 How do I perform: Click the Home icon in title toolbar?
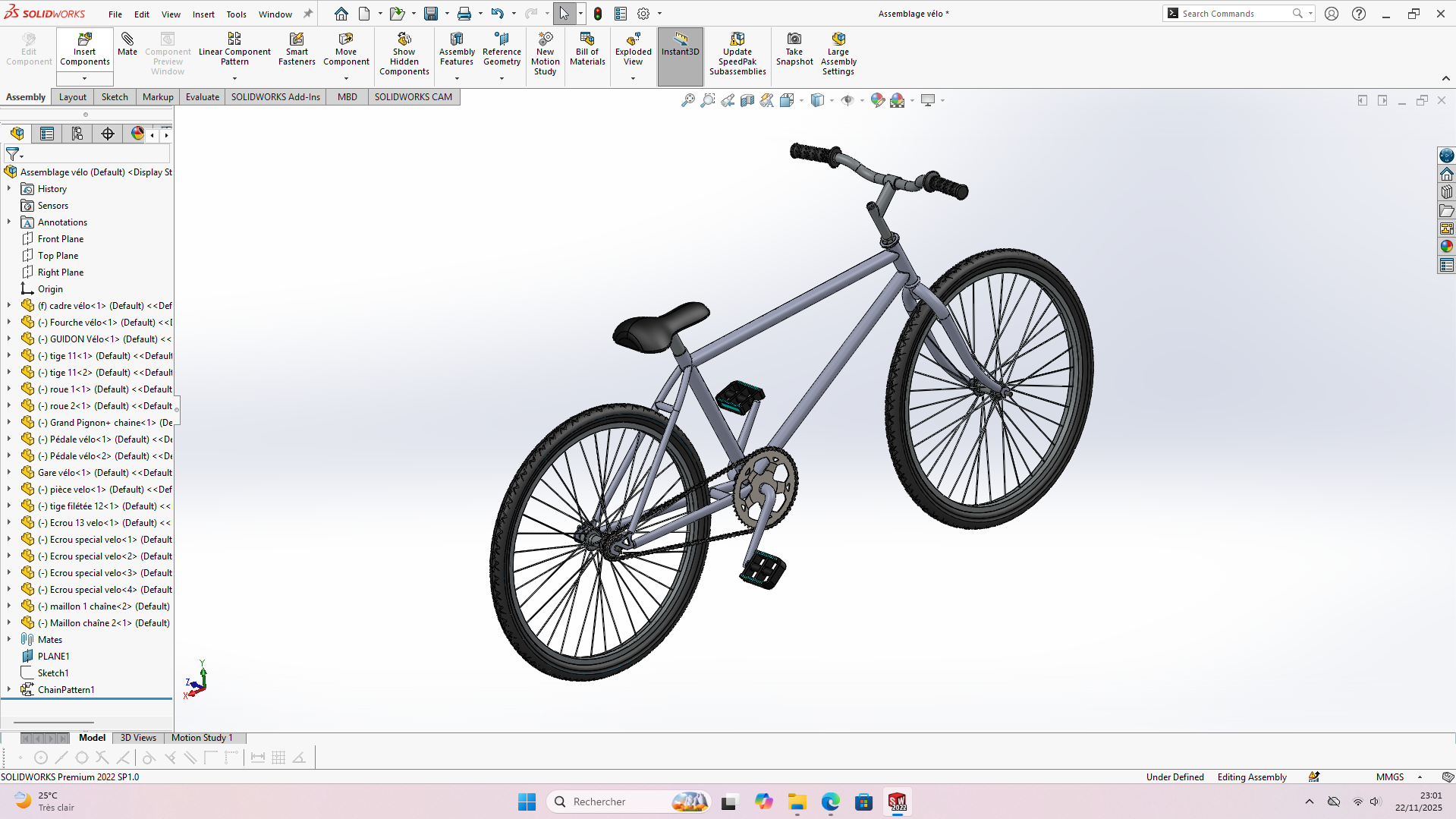tap(341, 14)
